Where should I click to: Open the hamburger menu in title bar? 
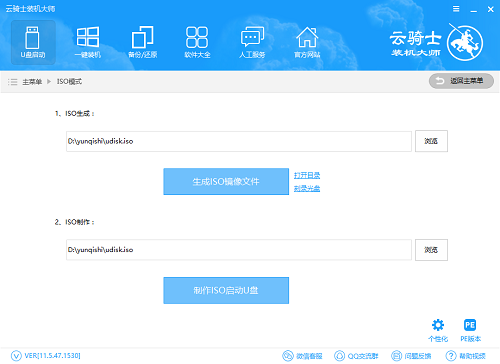(456, 9)
